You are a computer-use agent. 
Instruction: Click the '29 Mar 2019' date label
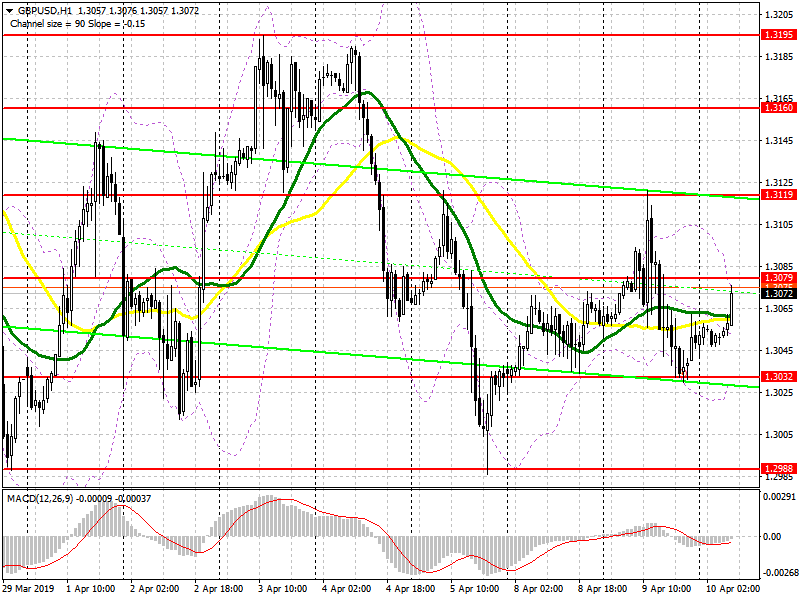[x=29, y=589]
